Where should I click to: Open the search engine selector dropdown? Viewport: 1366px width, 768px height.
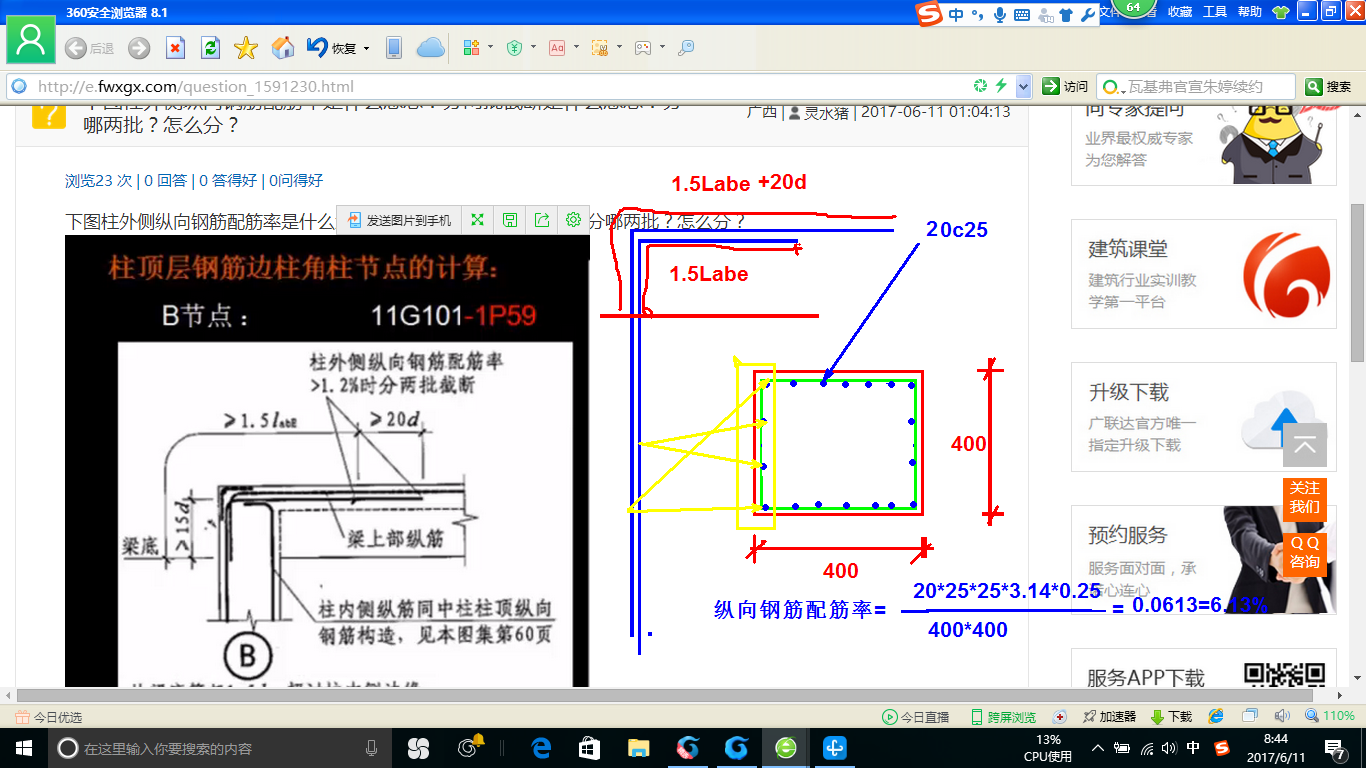[x=1114, y=86]
